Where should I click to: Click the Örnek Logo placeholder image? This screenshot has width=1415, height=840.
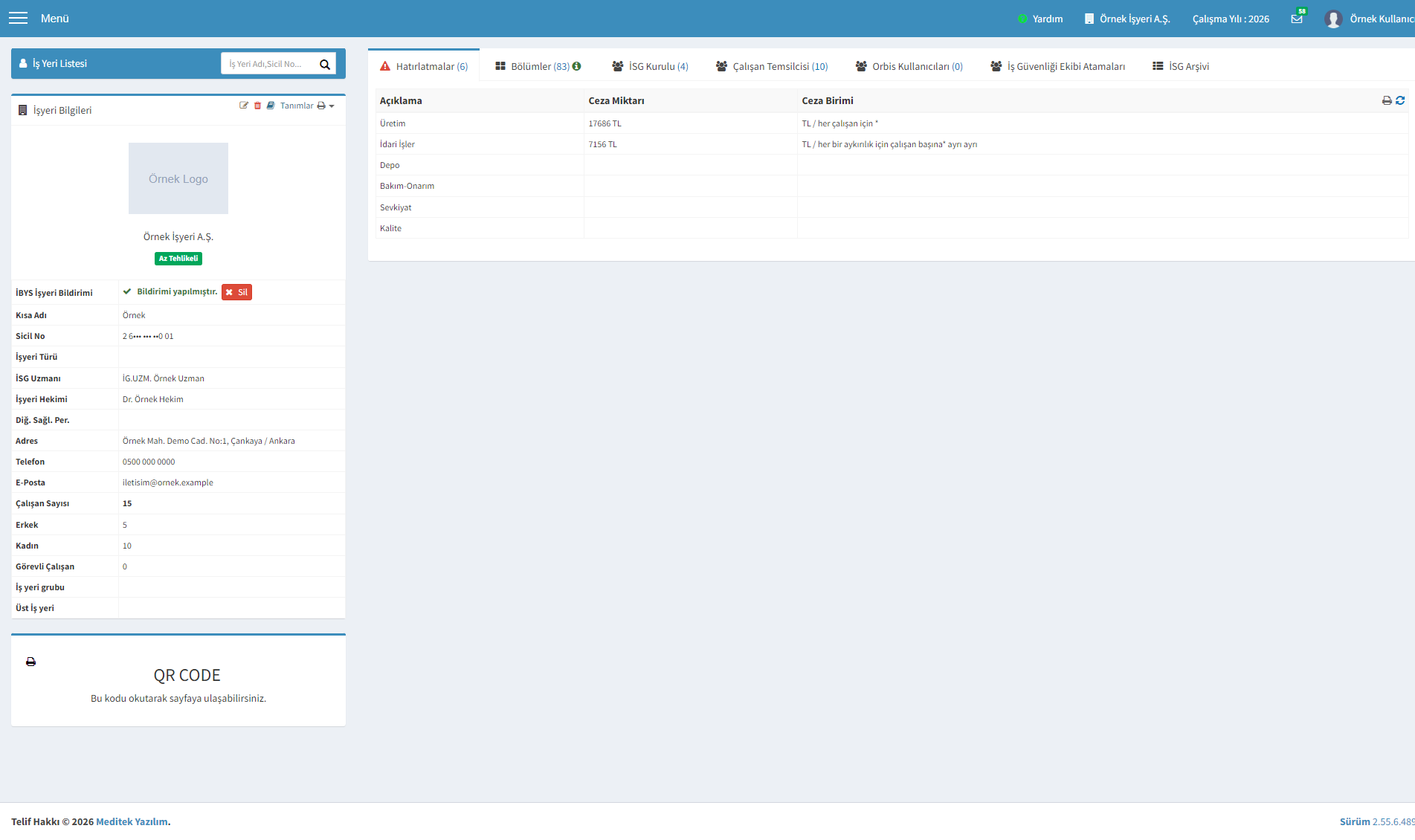coord(178,178)
